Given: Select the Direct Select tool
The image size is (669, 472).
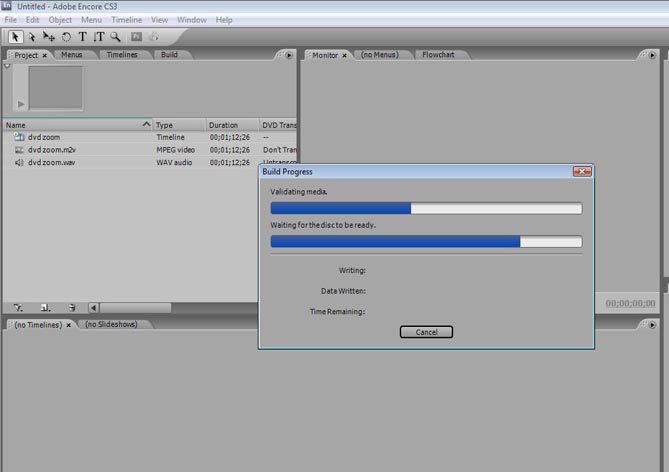Looking at the screenshot, I should (32, 37).
